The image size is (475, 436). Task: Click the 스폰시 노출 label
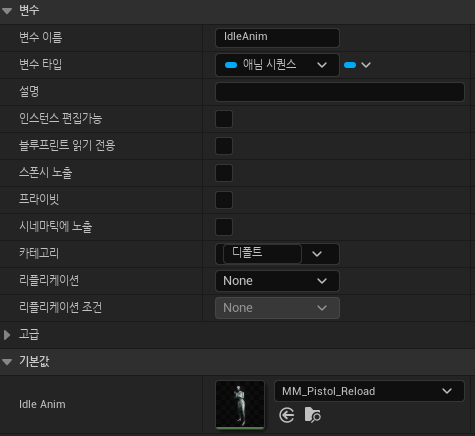click(46, 172)
